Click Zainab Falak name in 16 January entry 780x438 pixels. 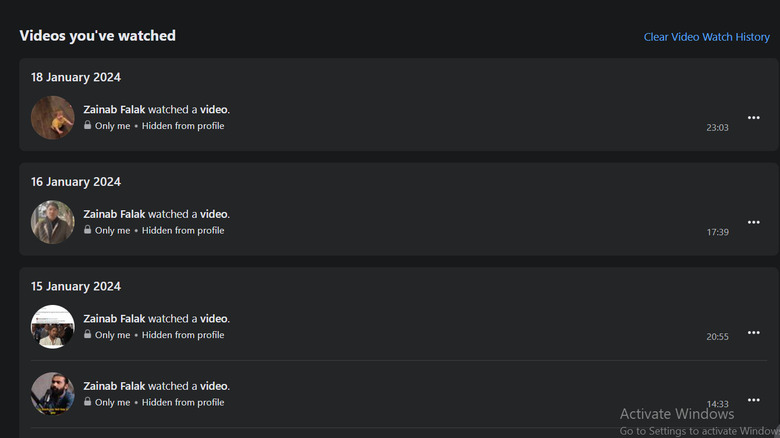point(114,214)
